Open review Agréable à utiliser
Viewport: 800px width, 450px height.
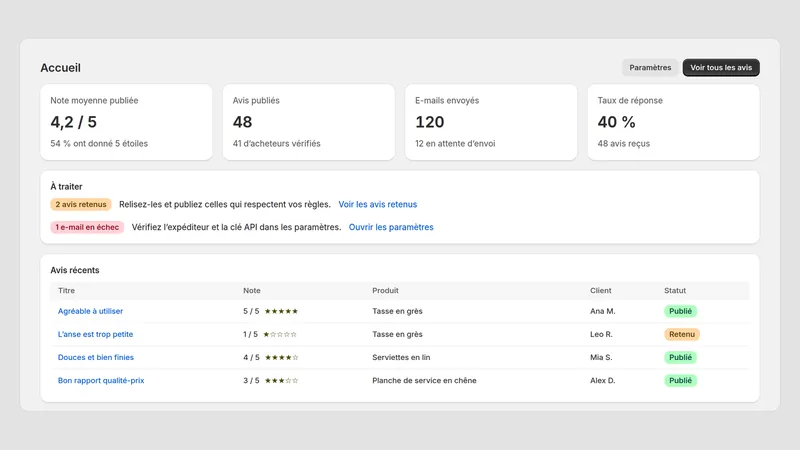(90, 311)
